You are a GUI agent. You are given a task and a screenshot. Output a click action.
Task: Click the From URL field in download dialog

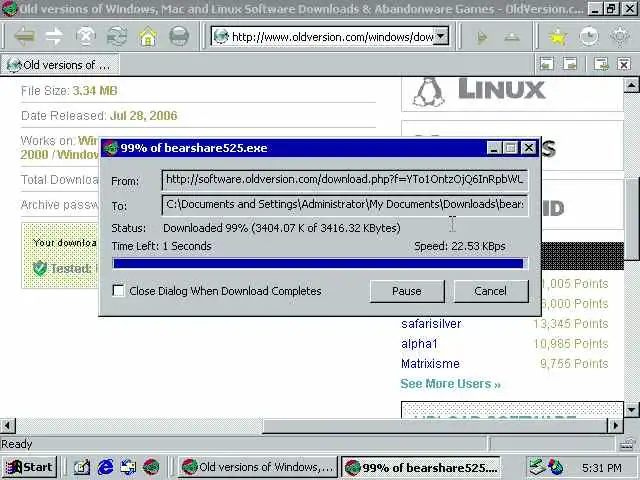344,180
